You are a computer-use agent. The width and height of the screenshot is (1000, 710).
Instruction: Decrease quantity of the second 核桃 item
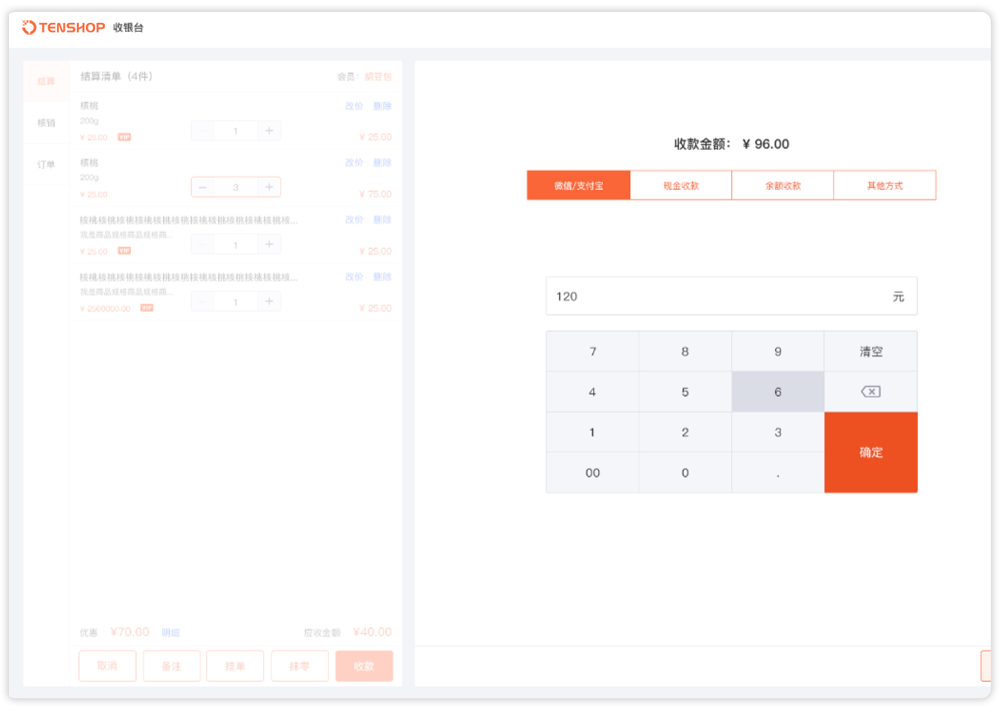[x=203, y=187]
